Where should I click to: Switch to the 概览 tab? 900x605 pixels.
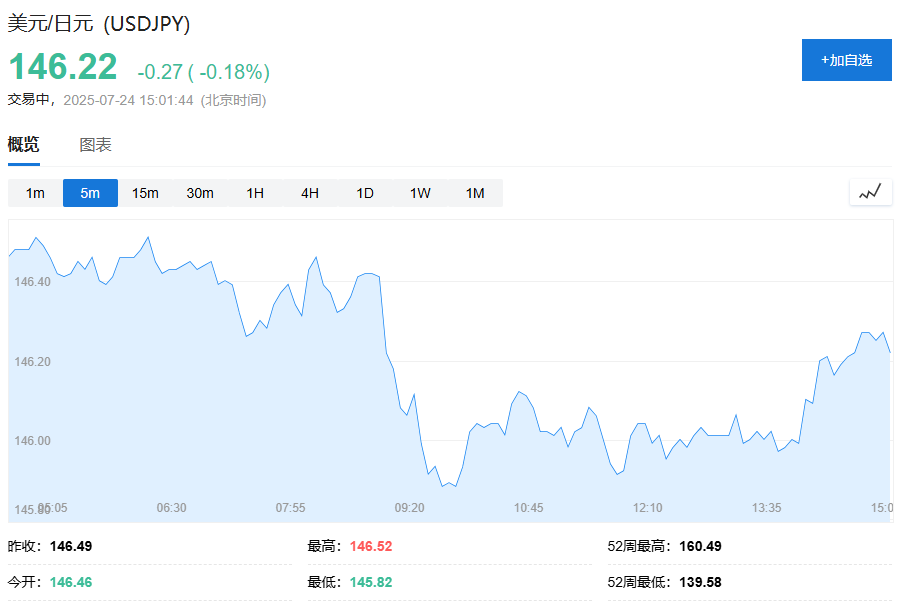click(24, 145)
